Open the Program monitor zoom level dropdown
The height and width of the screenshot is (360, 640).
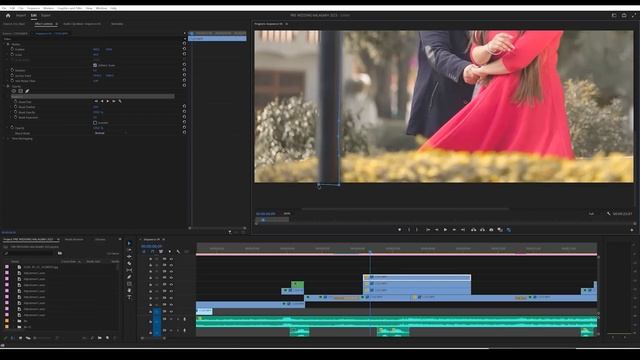point(288,213)
